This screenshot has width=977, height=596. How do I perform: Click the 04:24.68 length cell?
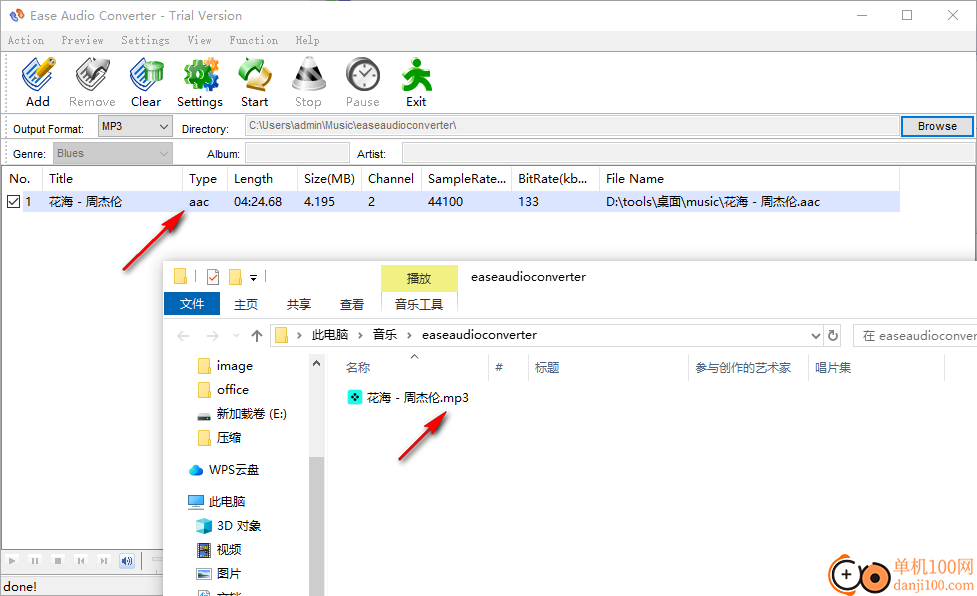tap(258, 202)
